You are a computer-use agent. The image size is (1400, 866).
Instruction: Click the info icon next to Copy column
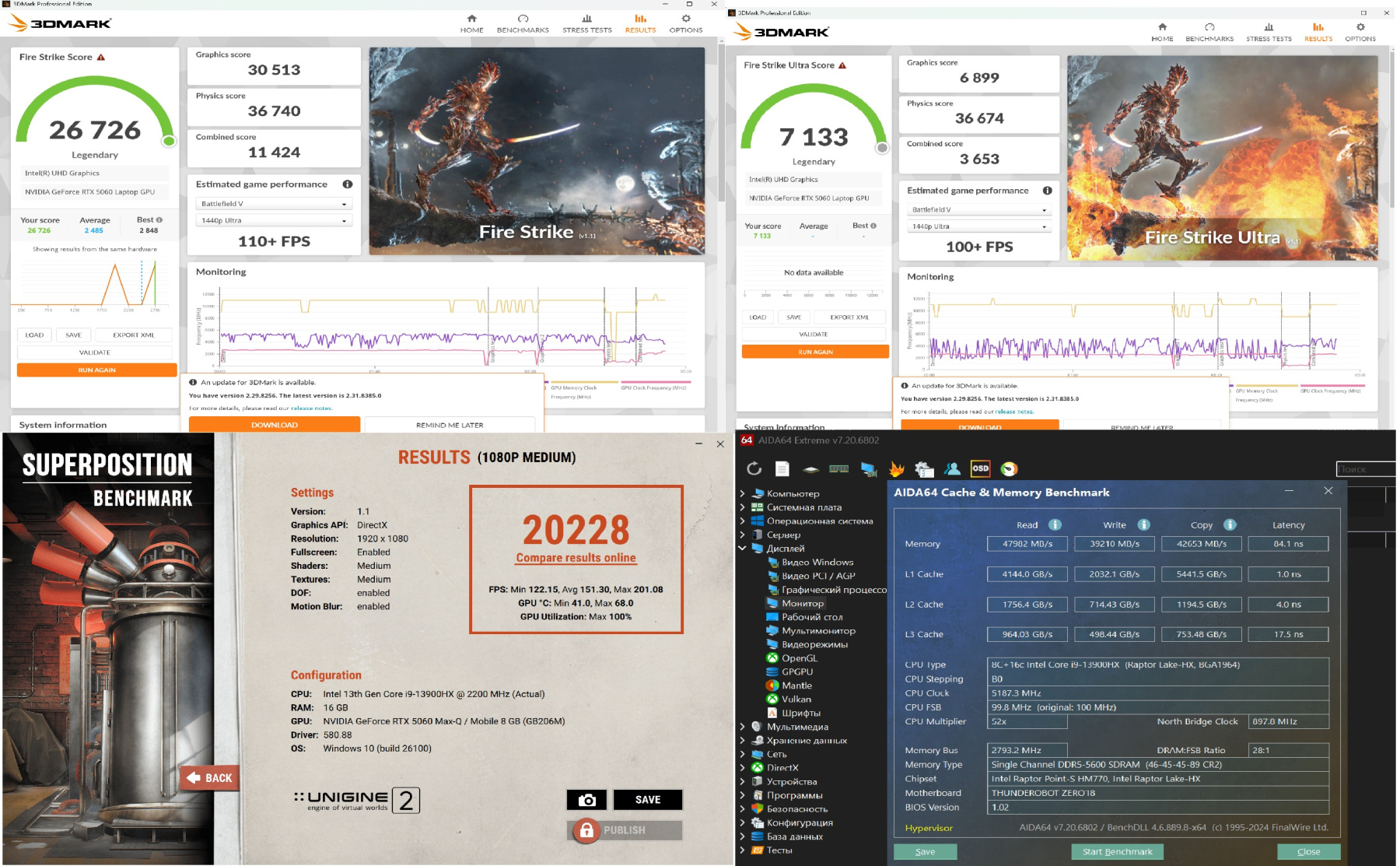pyautogui.click(x=1230, y=525)
